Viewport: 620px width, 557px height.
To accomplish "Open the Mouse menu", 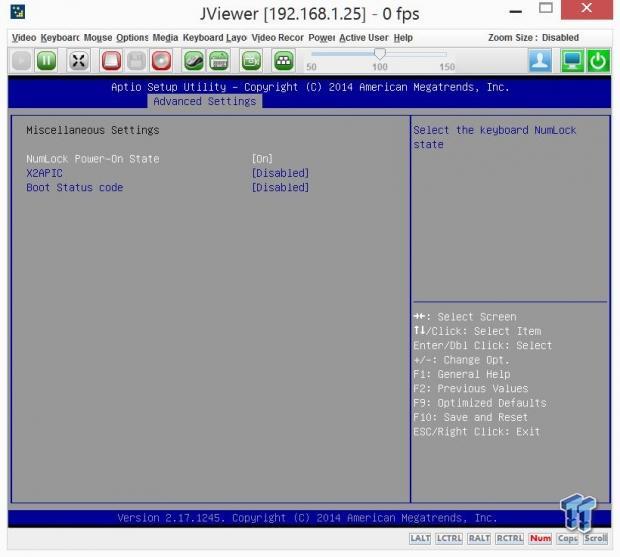I will [x=98, y=38].
